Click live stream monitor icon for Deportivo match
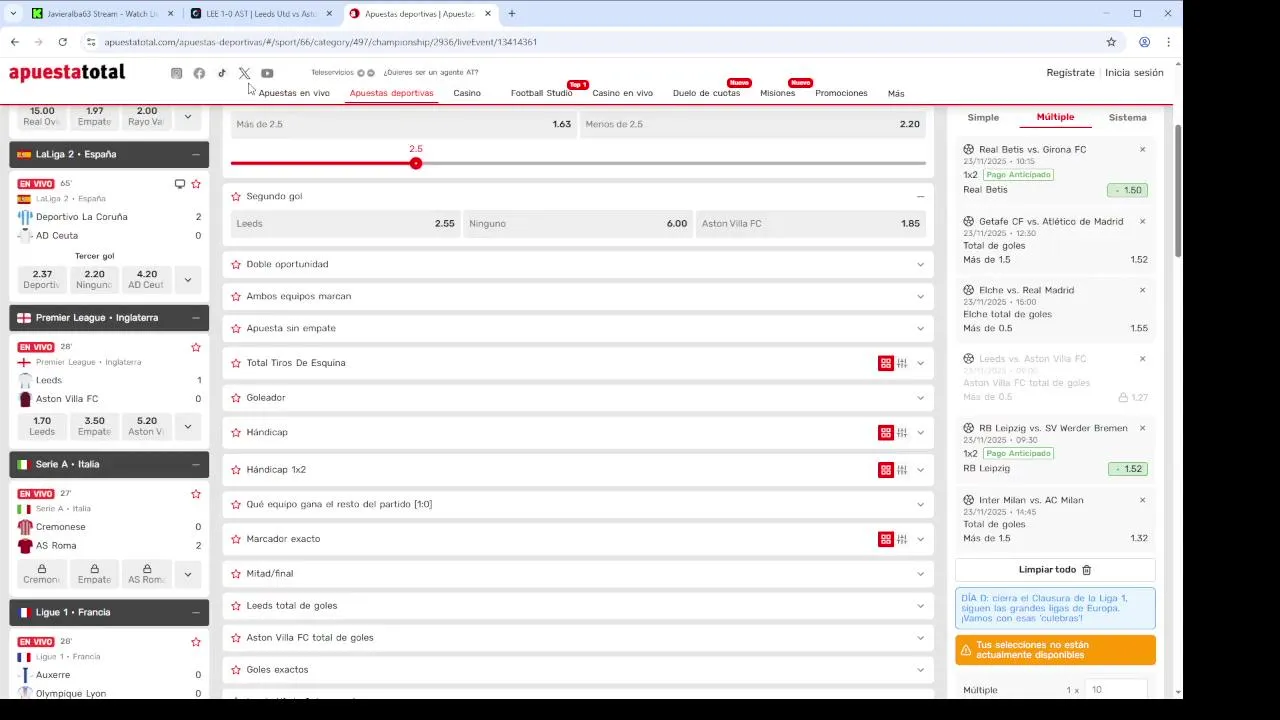 [180, 184]
